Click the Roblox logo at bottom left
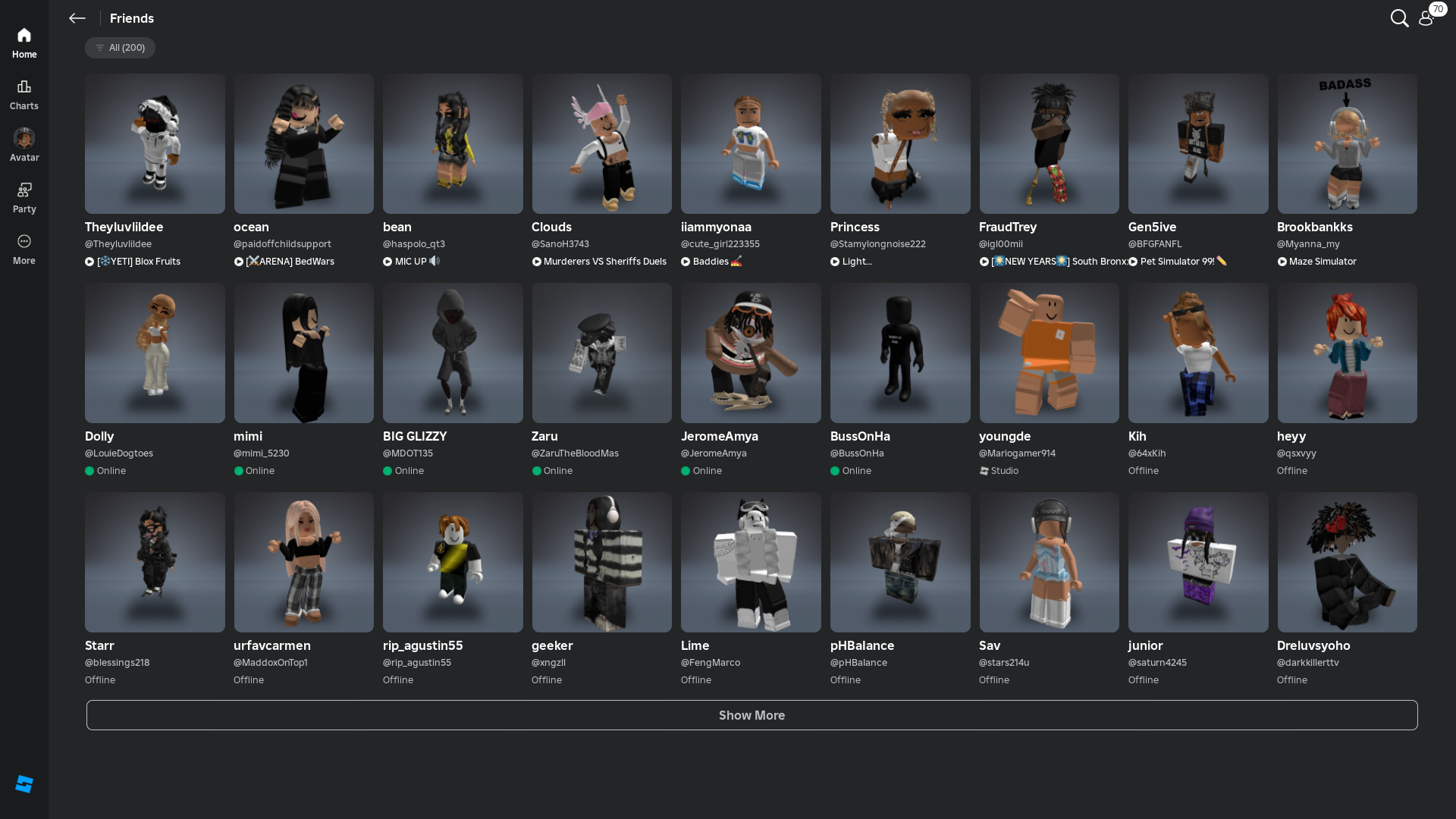Image resolution: width=1456 pixels, height=819 pixels. tap(24, 784)
